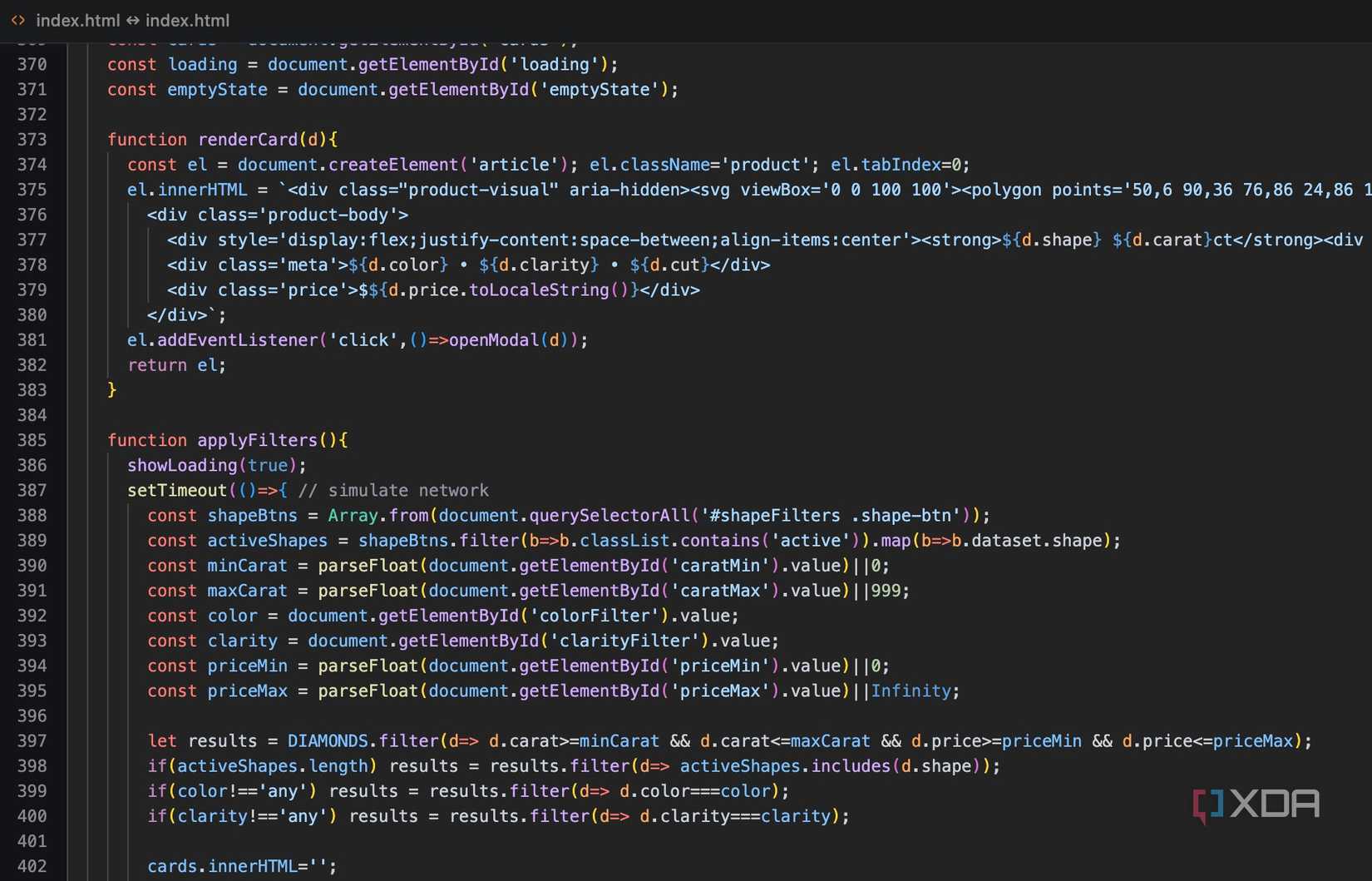Click 'addEventListener' on line 381
Image resolution: width=1372 pixels, height=881 pixels.
[x=237, y=340]
